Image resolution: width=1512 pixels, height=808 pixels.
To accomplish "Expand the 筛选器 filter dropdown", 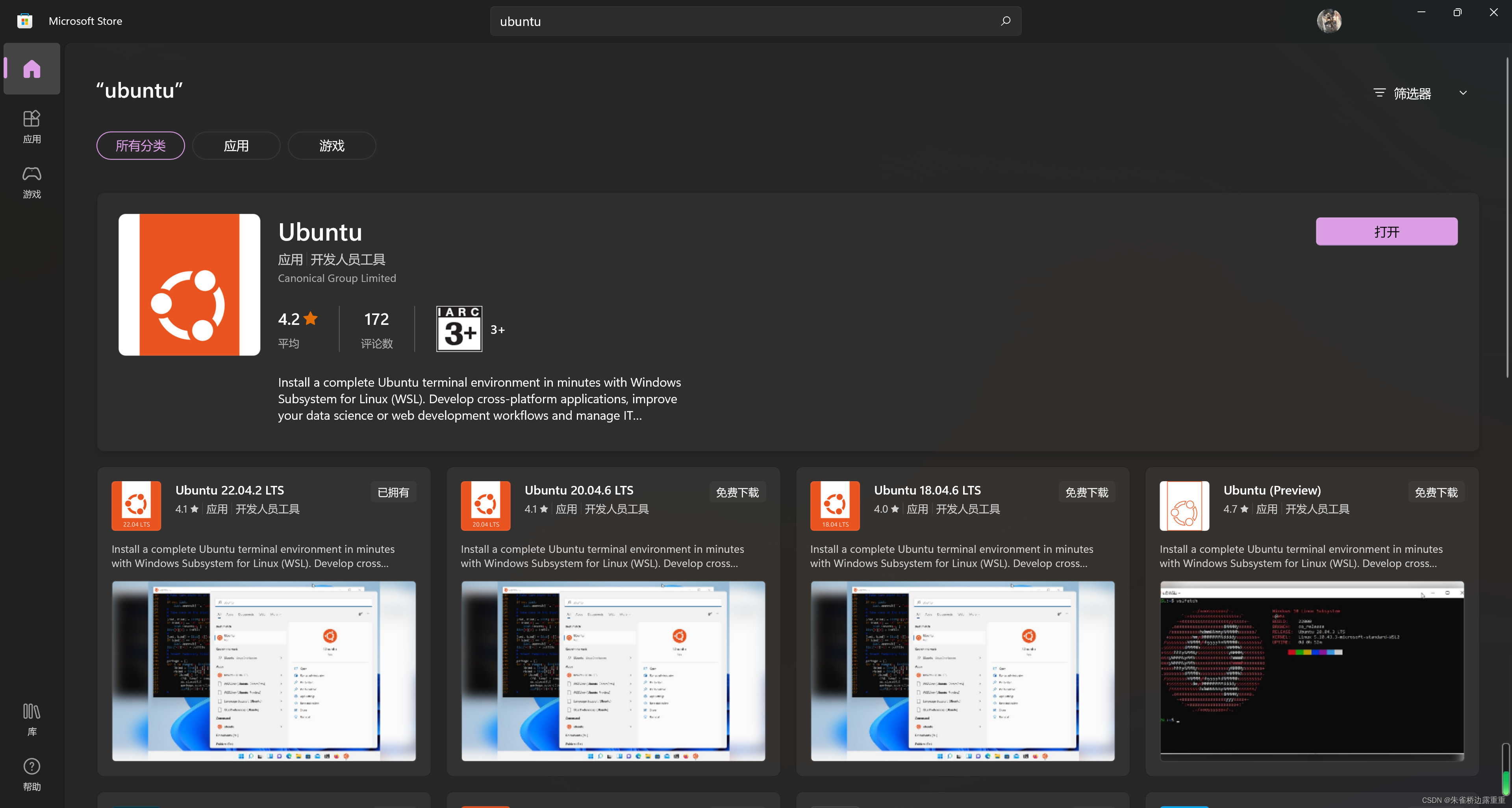I will tap(1412, 93).
